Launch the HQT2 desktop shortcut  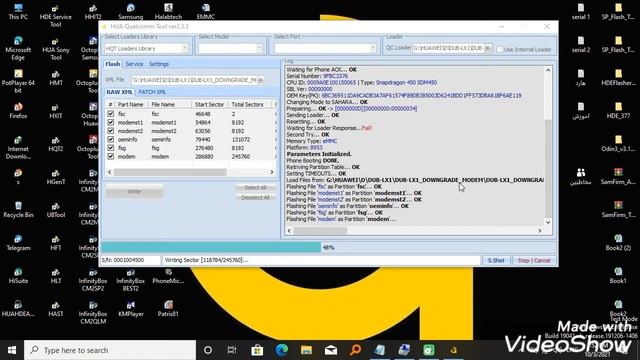click(x=56, y=144)
